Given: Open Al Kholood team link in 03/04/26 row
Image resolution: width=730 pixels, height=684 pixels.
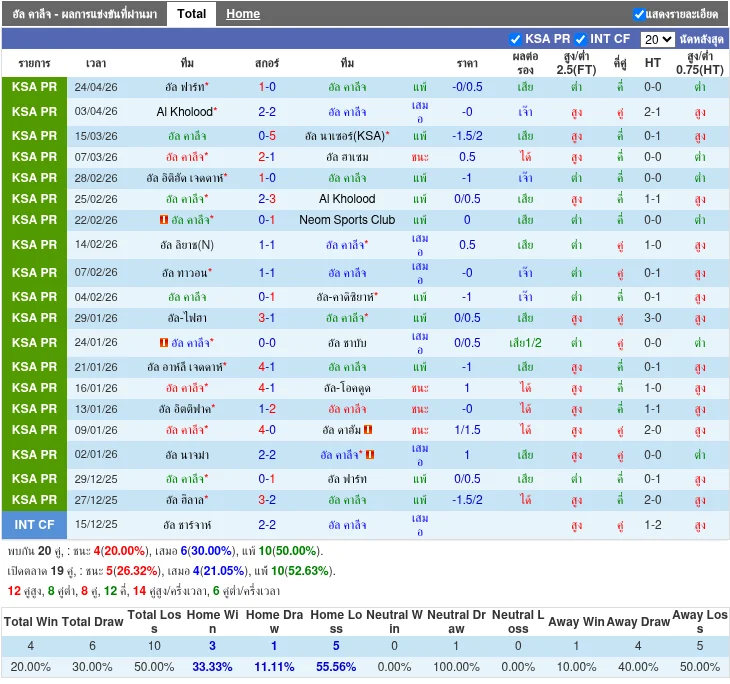Looking at the screenshot, I should click(185, 112).
